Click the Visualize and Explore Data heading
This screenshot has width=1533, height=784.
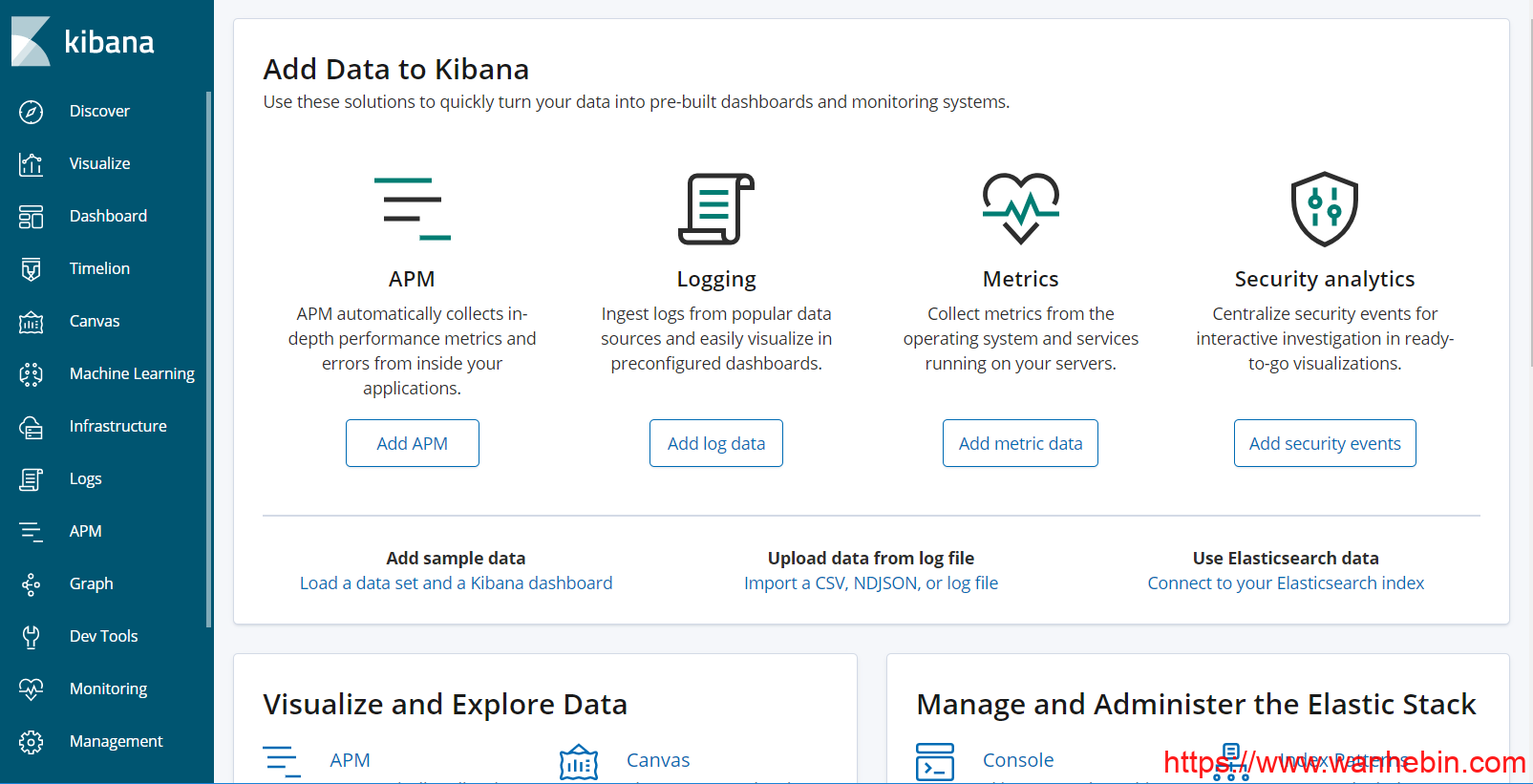(x=445, y=704)
